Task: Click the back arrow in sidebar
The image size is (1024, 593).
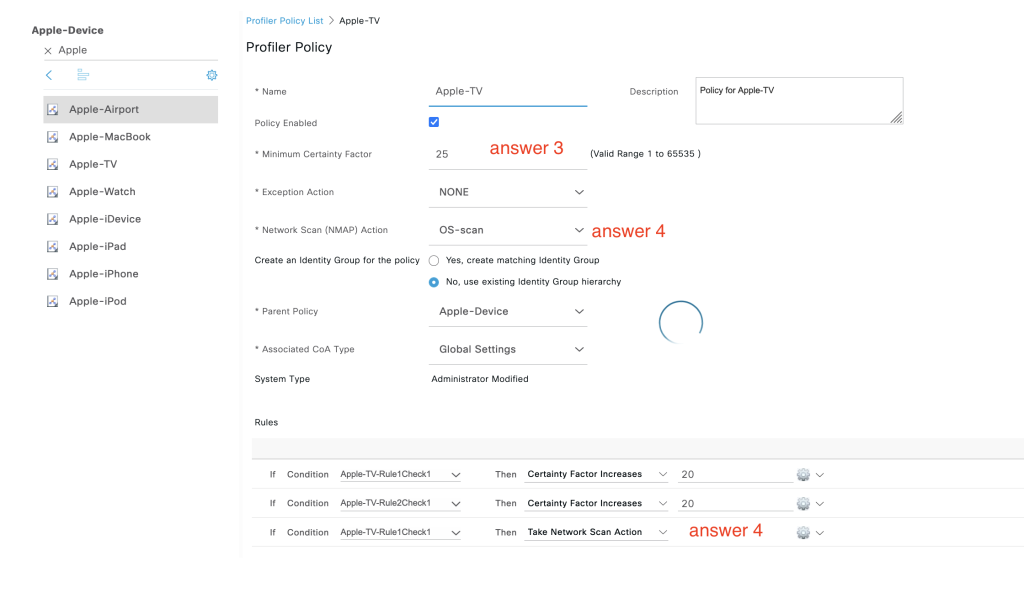Action: click(49, 75)
